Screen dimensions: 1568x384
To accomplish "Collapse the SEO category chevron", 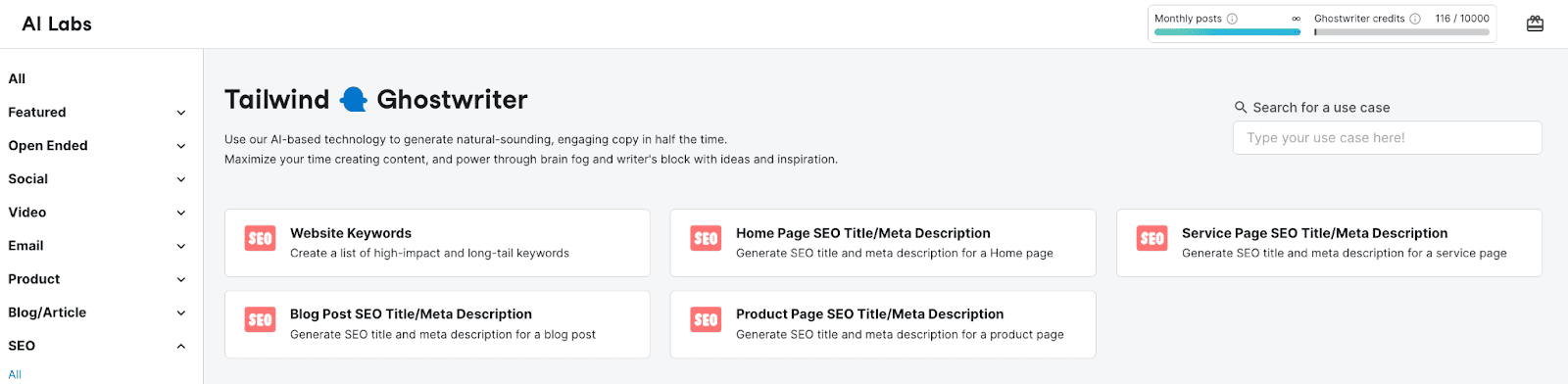I will pyautogui.click(x=181, y=346).
